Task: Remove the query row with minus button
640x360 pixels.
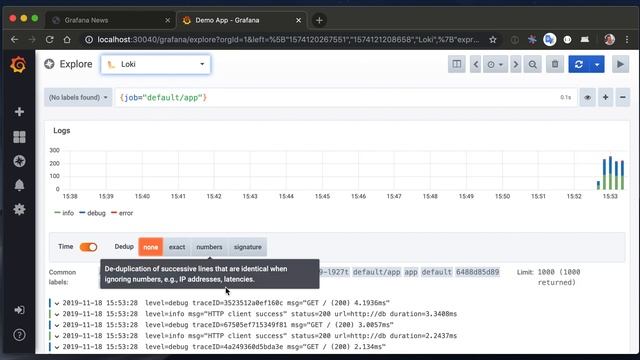Action: 622,98
